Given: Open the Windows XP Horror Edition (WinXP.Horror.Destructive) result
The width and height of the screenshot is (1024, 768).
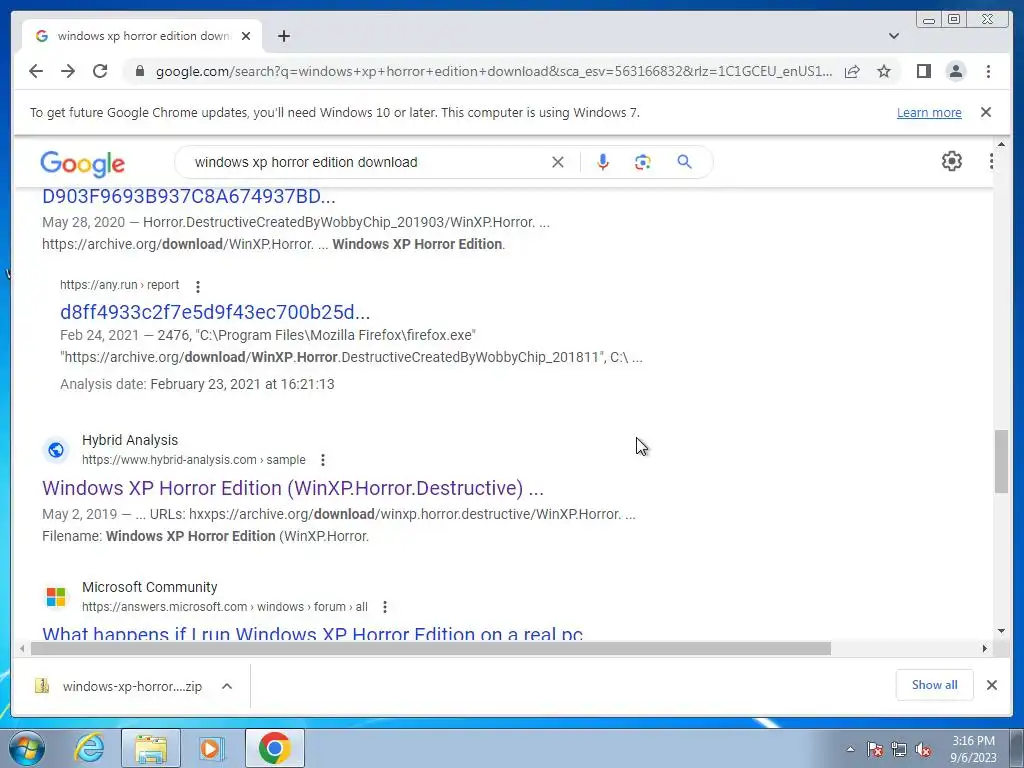Looking at the screenshot, I should (x=293, y=488).
